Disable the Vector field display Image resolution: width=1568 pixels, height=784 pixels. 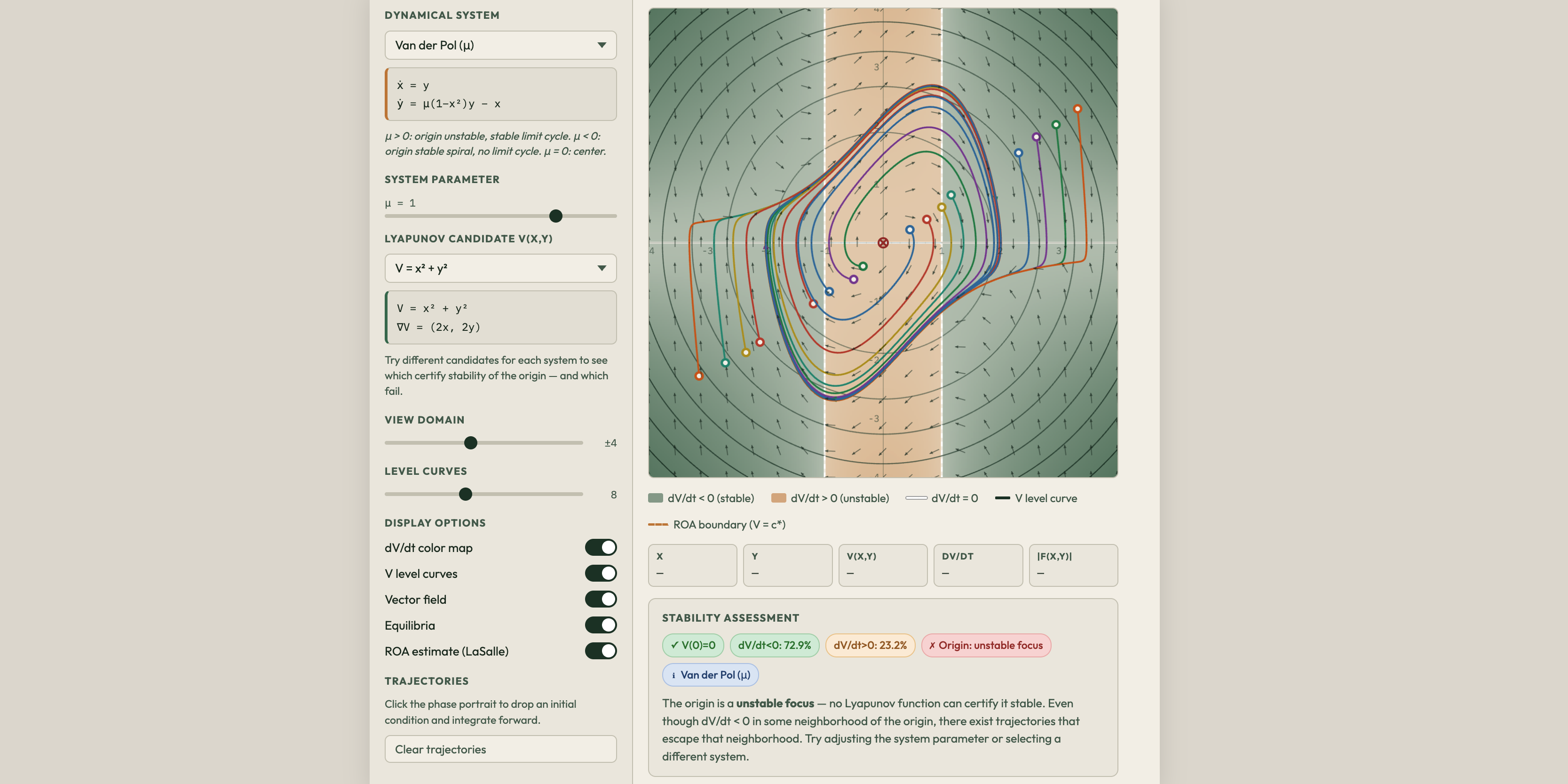[x=601, y=599]
